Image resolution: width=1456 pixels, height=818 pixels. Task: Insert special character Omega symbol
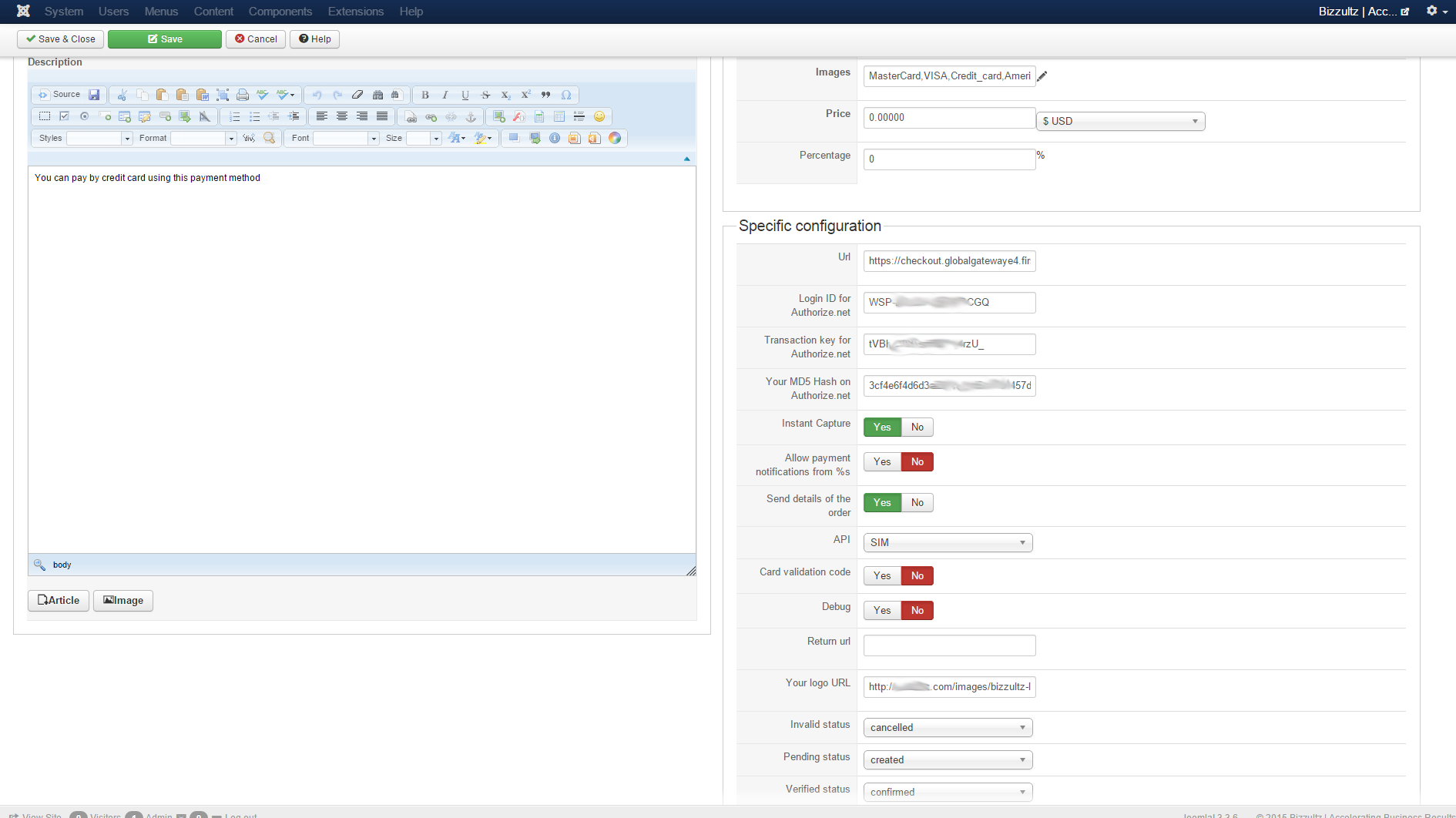[566, 95]
